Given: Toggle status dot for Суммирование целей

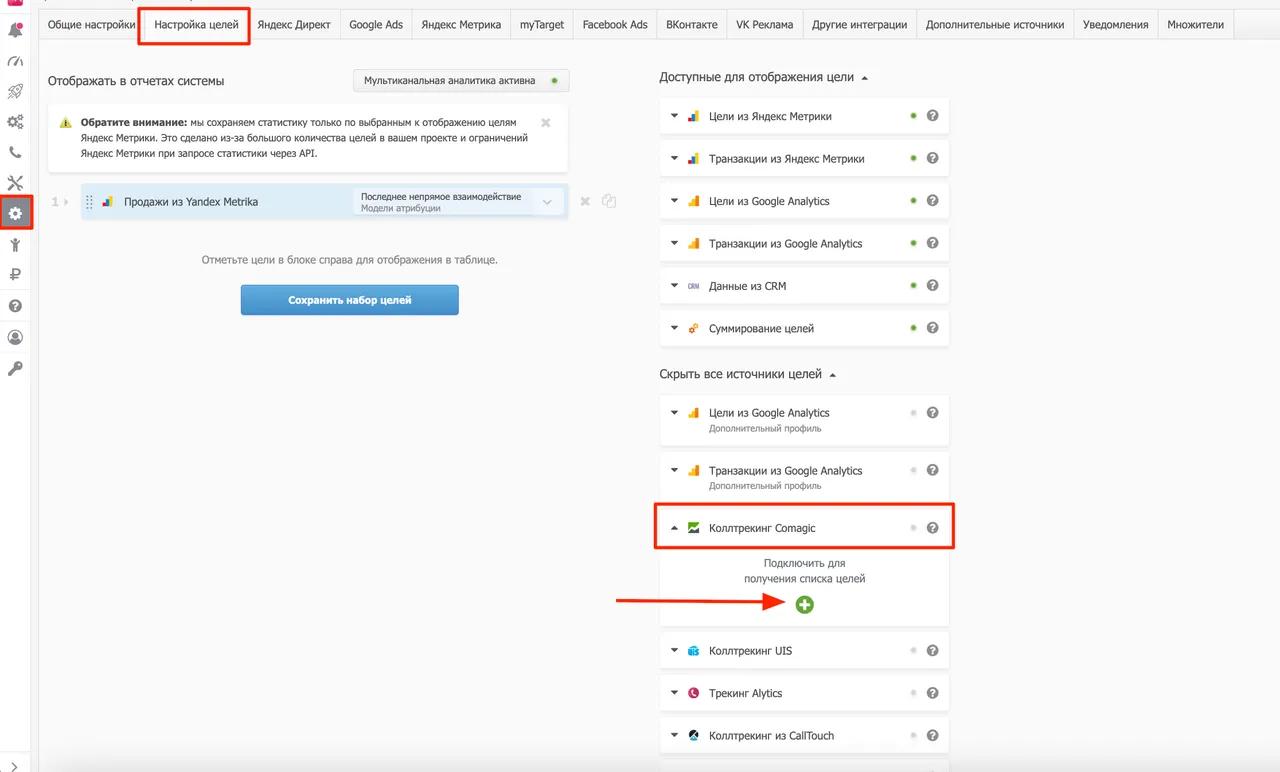Looking at the screenshot, I should [913, 328].
